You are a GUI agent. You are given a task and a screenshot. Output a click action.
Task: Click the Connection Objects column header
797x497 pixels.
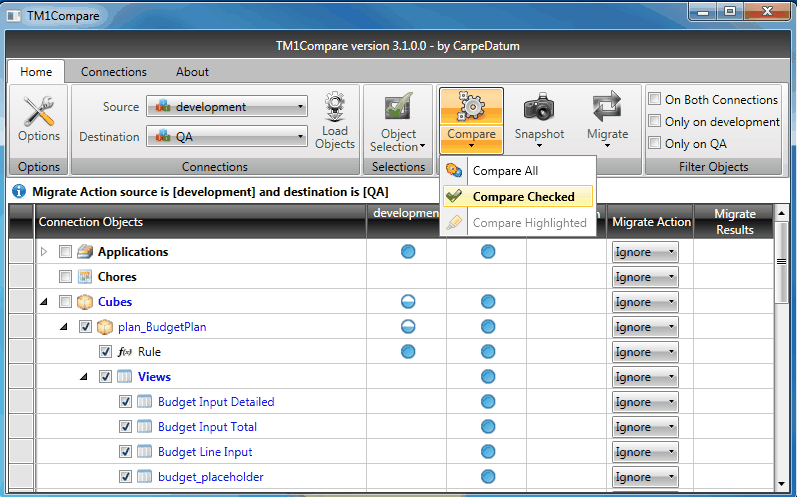[200, 222]
